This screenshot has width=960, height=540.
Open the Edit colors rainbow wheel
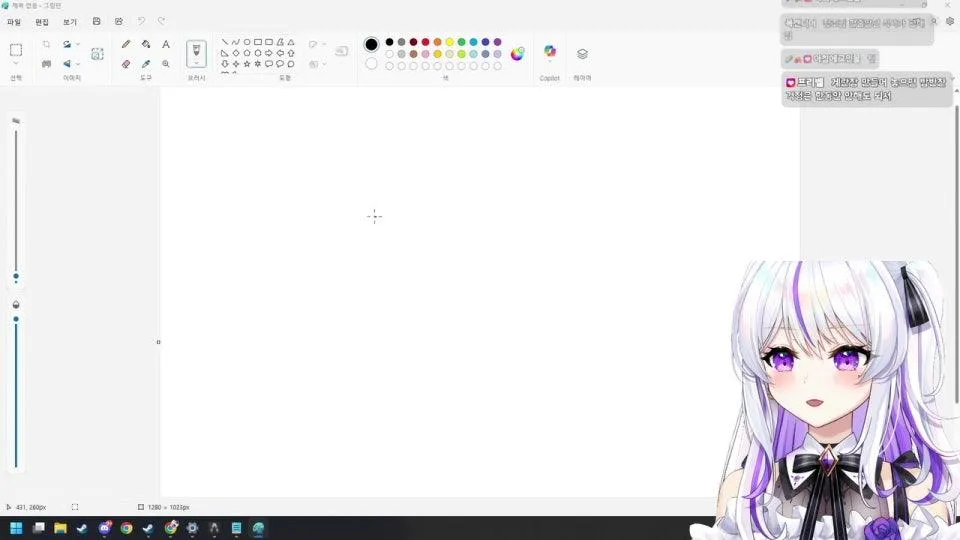coord(517,54)
